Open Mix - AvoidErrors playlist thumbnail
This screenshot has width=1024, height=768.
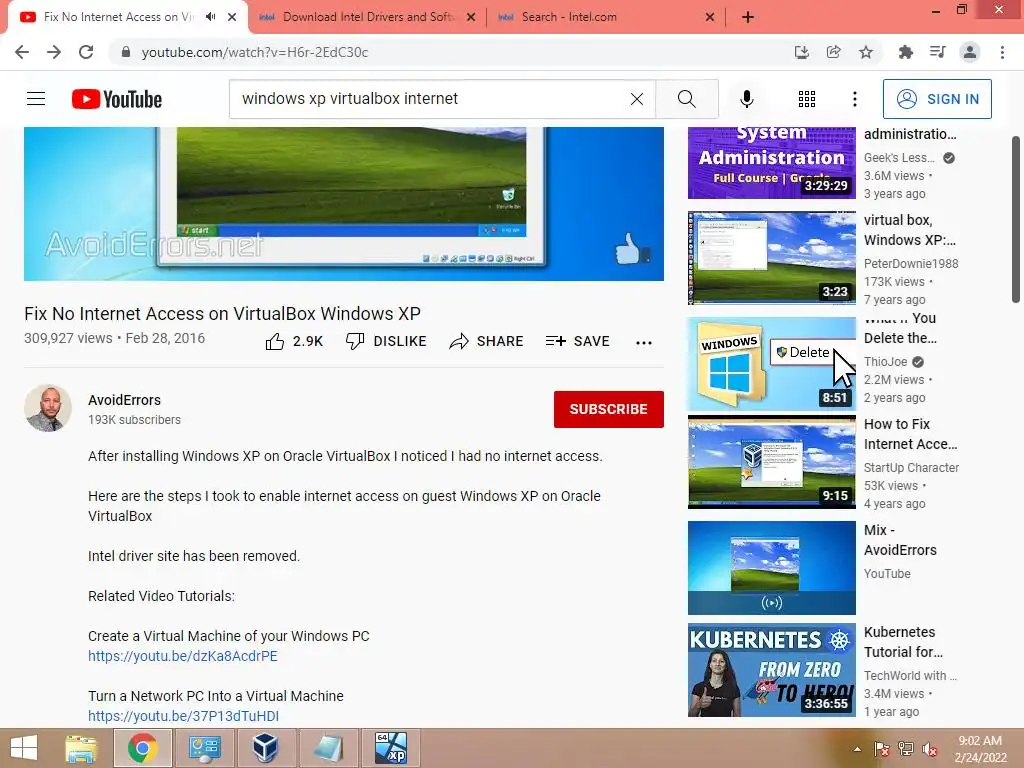tap(771, 568)
